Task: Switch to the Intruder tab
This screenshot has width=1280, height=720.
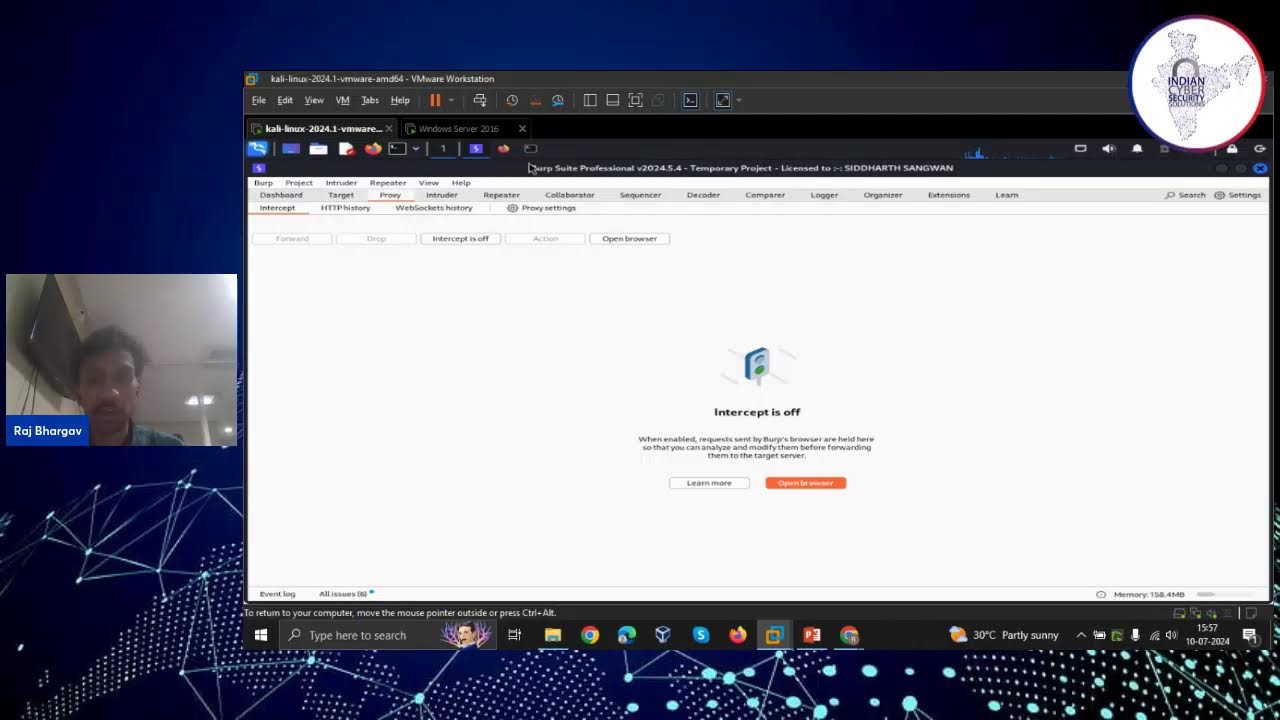Action: click(x=441, y=195)
